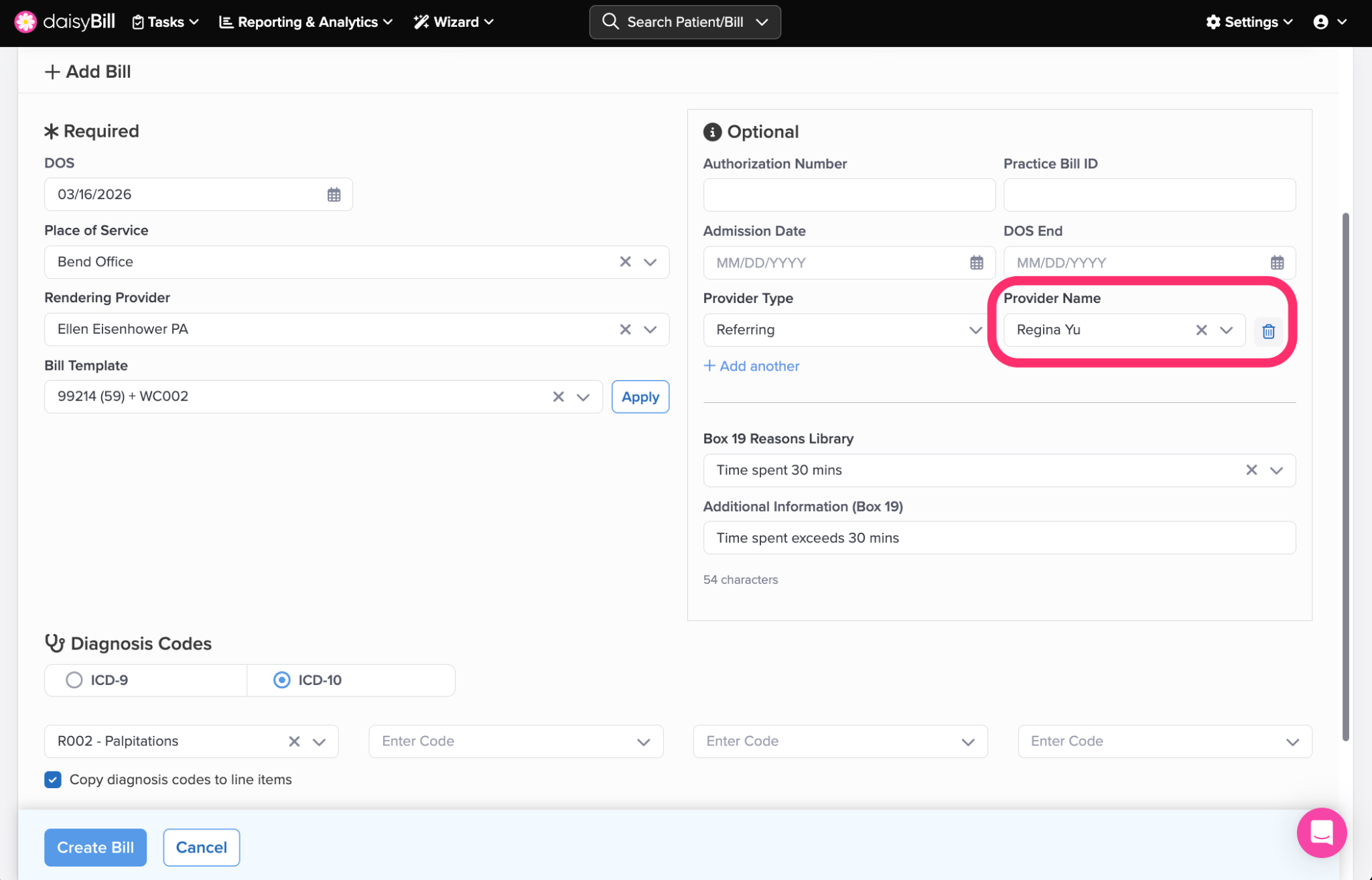Open Admission Date calendar icon
The width and height of the screenshot is (1372, 880).
(x=976, y=263)
